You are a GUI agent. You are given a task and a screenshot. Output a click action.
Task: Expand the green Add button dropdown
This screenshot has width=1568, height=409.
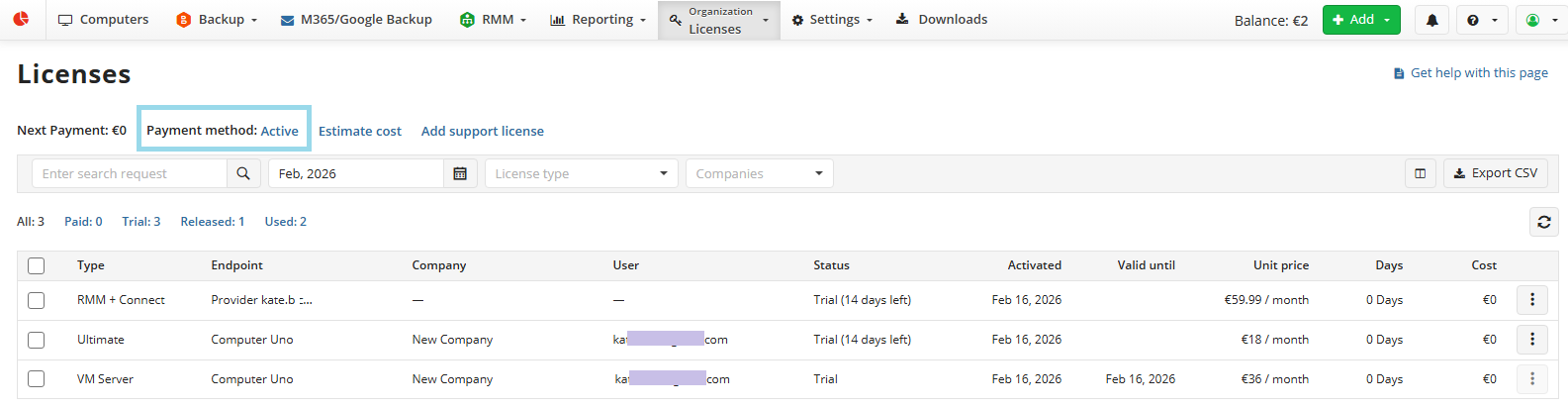[1387, 20]
